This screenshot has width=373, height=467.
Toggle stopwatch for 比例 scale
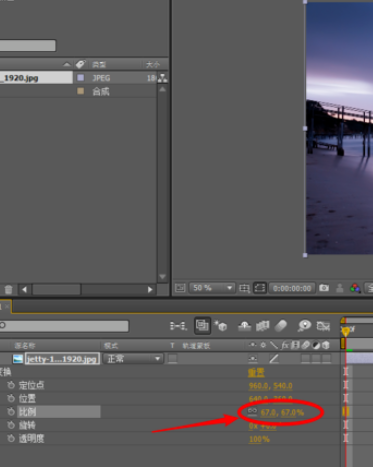point(11,412)
